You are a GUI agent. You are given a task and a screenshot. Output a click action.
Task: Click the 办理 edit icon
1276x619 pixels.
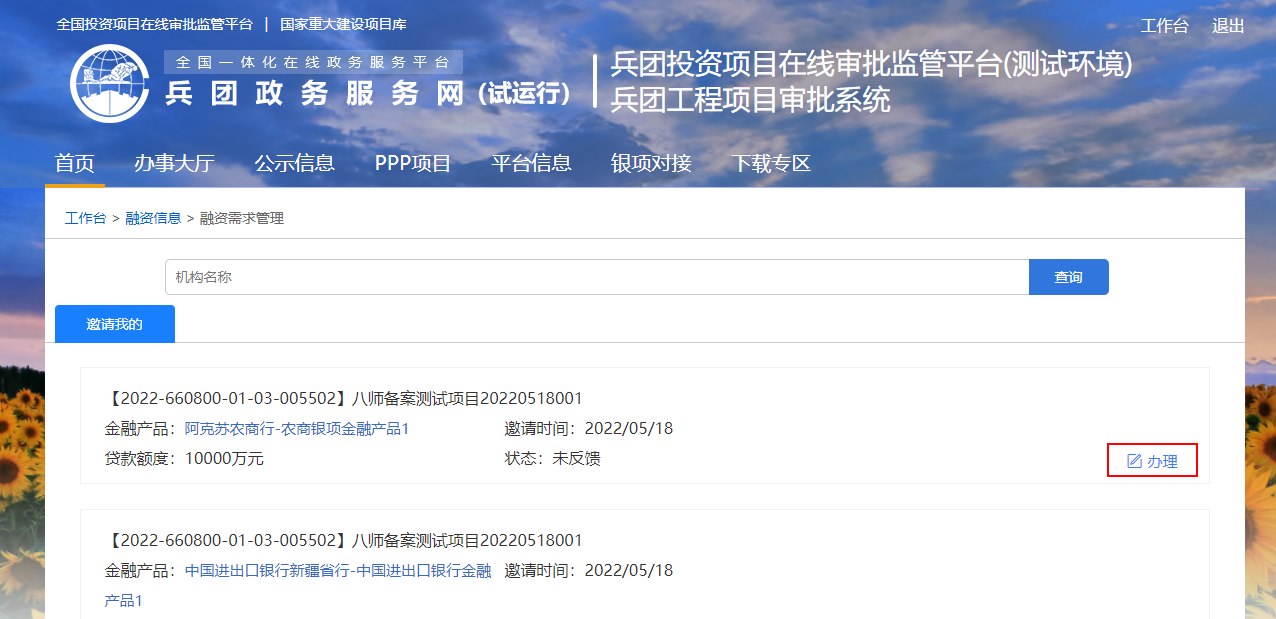1134,461
